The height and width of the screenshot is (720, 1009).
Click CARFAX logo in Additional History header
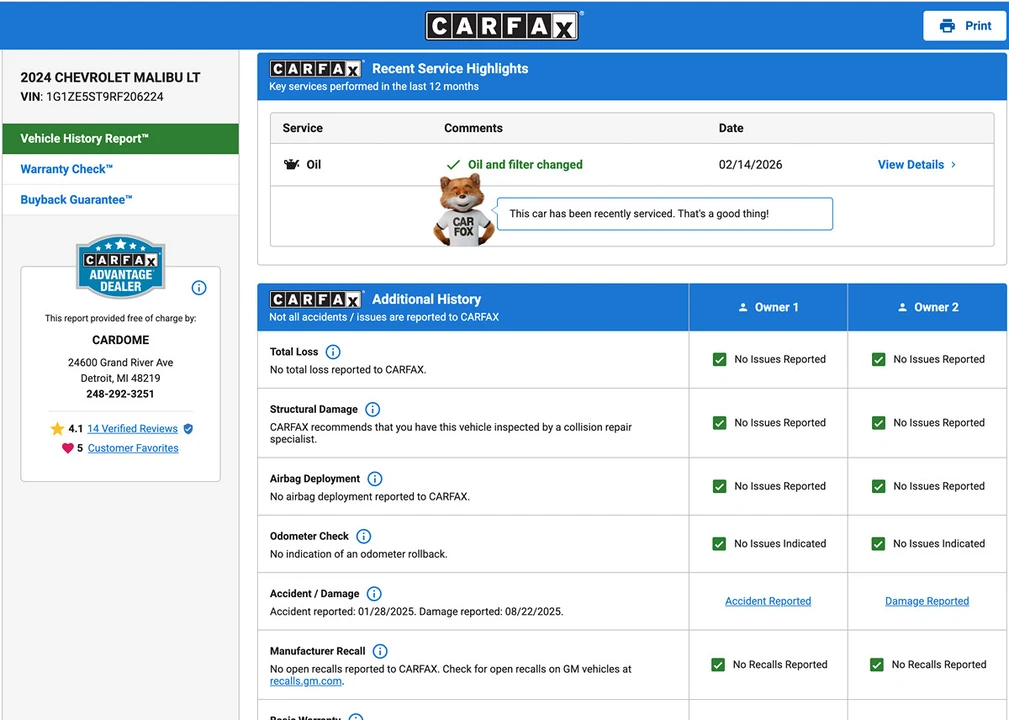point(315,299)
